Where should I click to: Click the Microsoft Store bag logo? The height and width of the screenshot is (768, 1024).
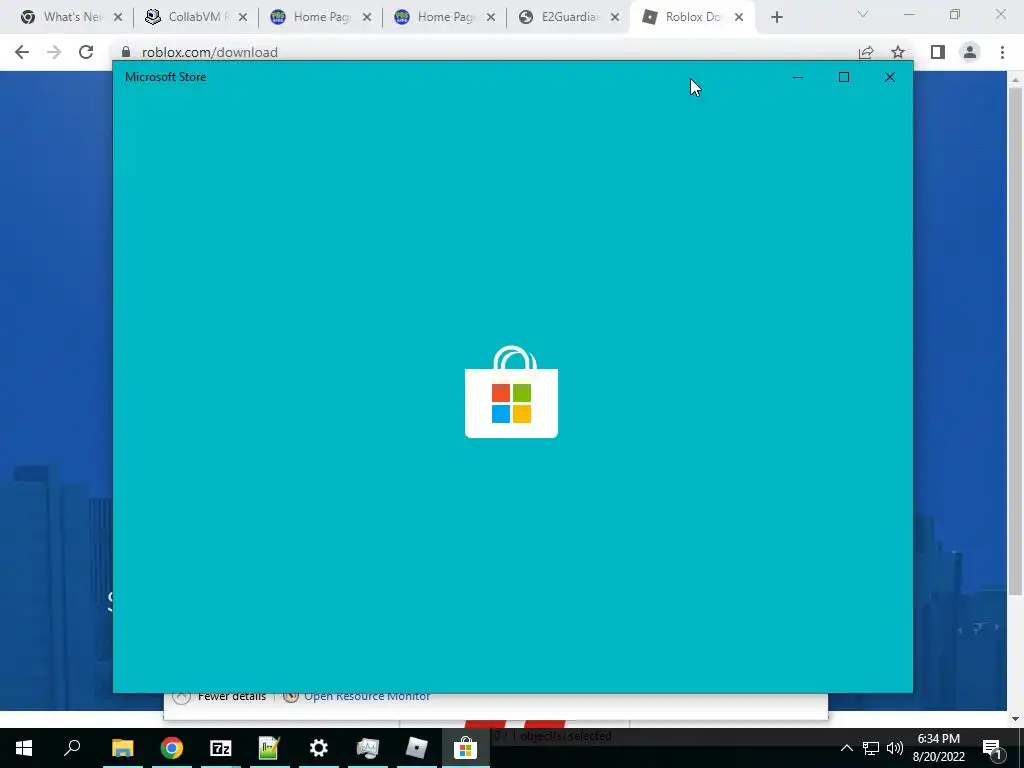pyautogui.click(x=511, y=392)
